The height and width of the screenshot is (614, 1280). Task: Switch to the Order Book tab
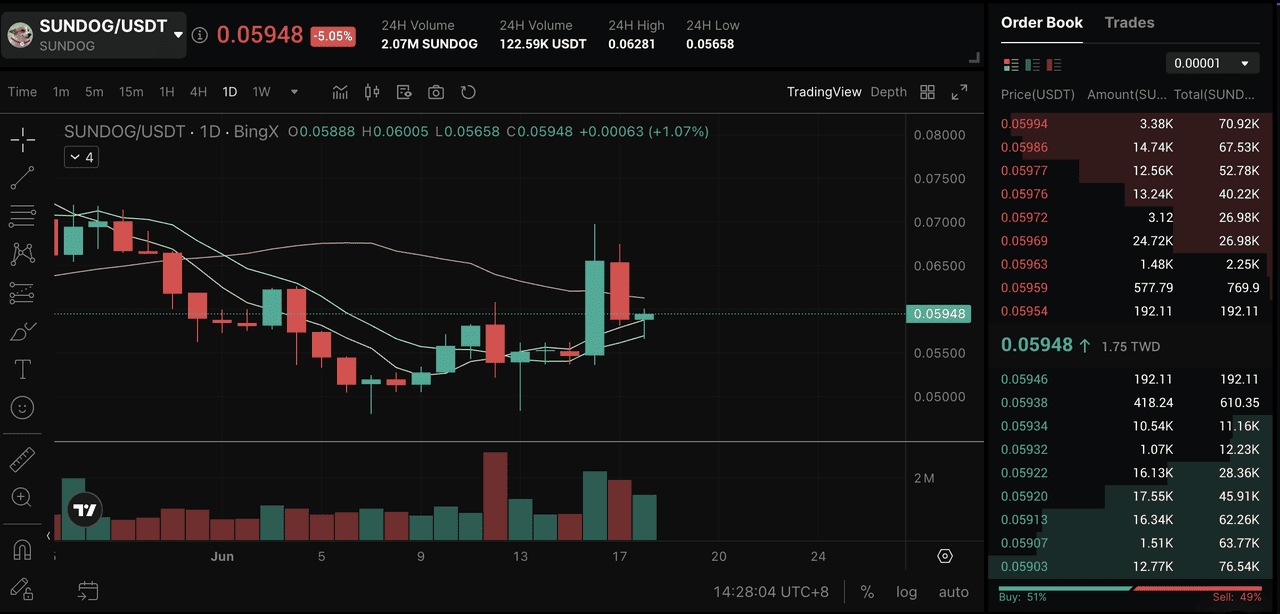click(x=1042, y=23)
